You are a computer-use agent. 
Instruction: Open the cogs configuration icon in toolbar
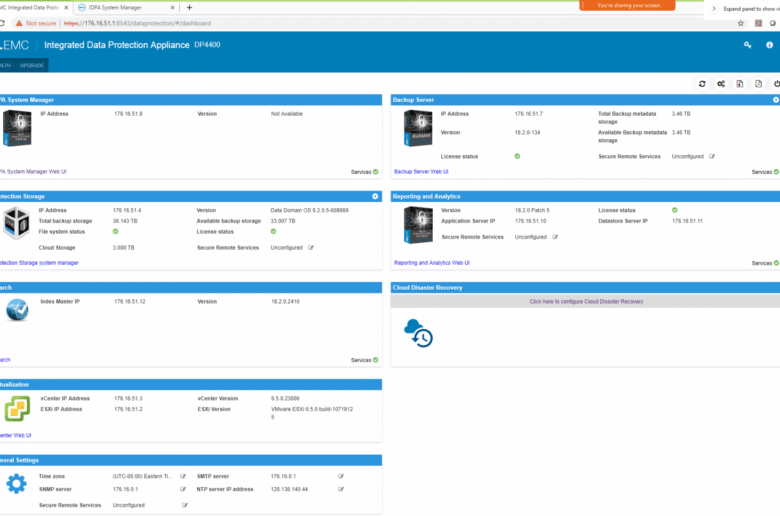721,84
